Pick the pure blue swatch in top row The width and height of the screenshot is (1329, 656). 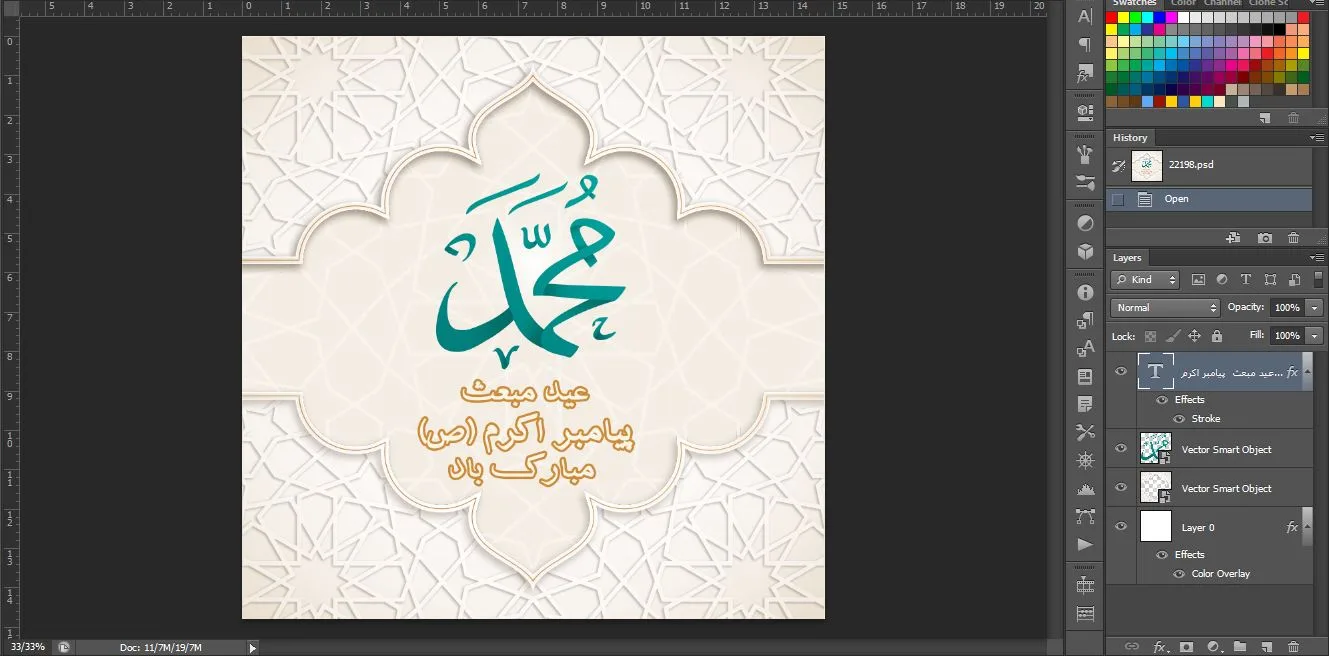(x=1159, y=17)
